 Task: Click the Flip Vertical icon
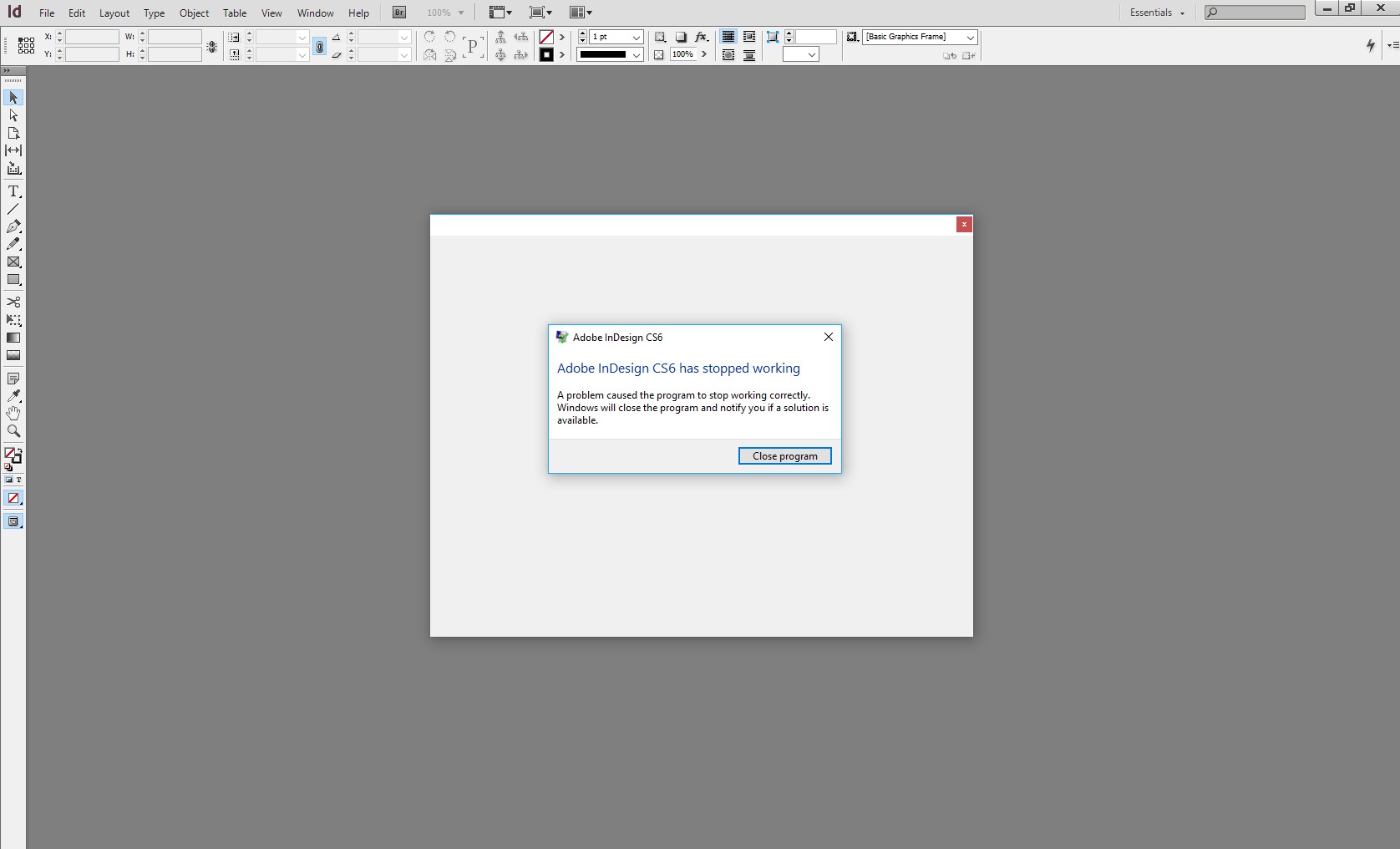coord(449,55)
